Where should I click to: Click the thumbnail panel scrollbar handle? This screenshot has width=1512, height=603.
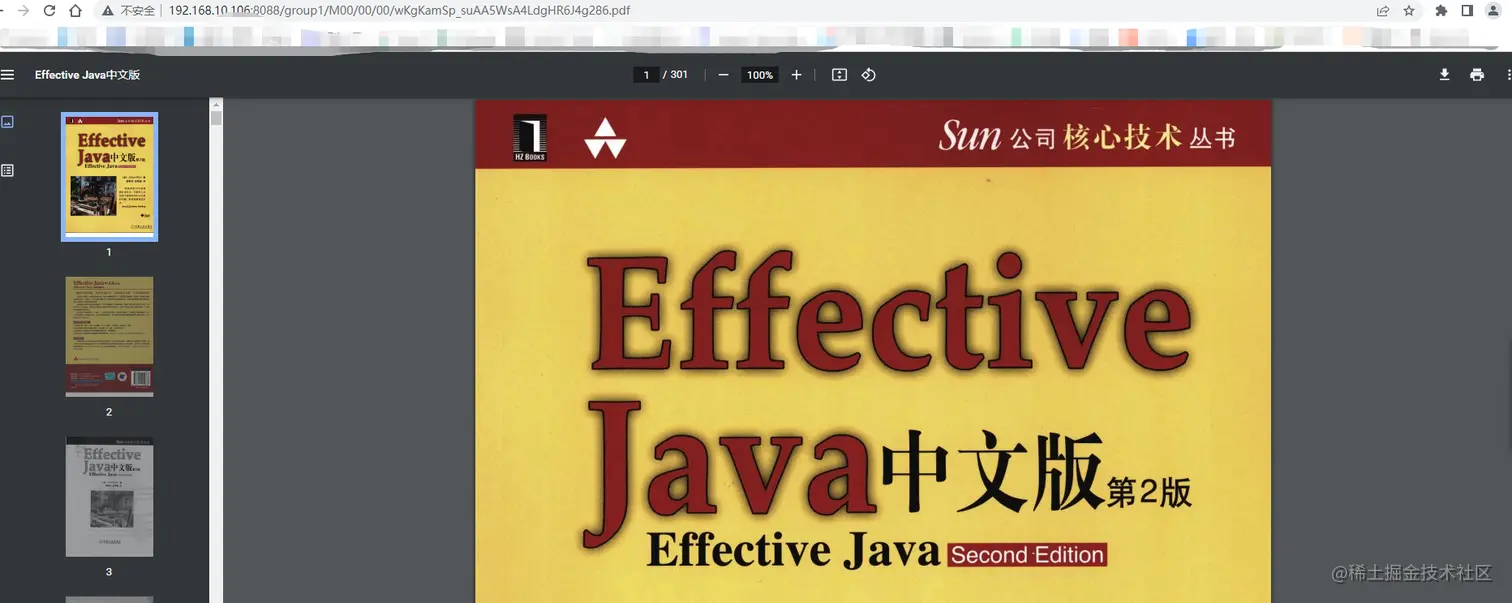coord(216,117)
